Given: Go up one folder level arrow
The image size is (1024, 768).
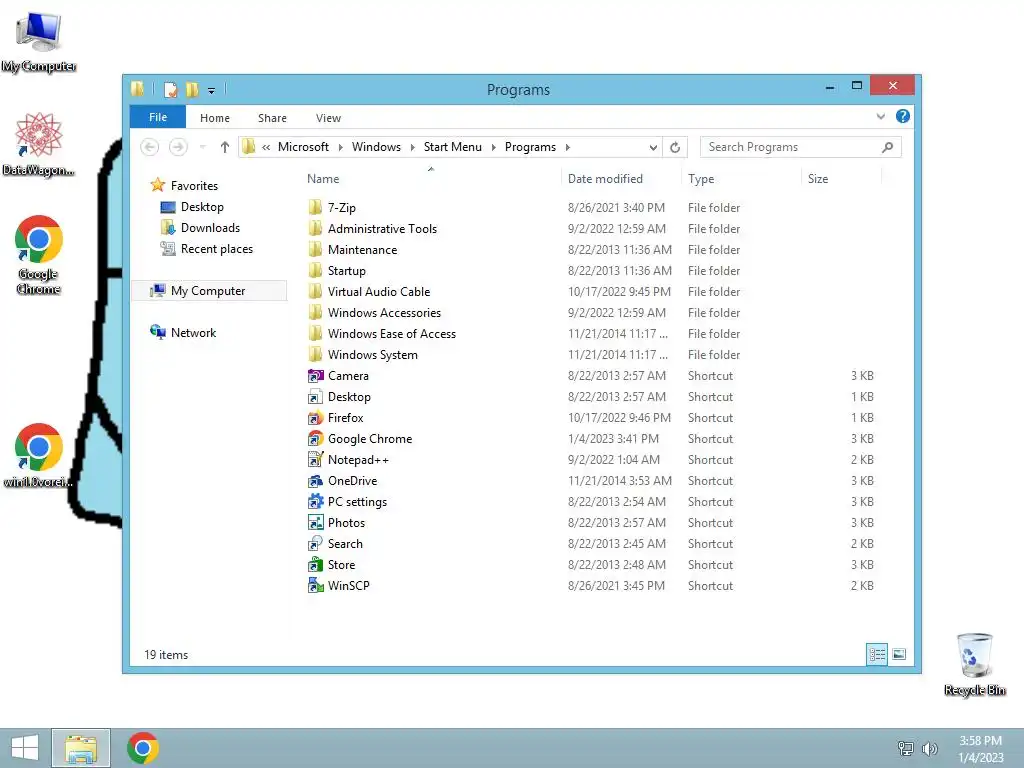Looking at the screenshot, I should tap(225, 148).
